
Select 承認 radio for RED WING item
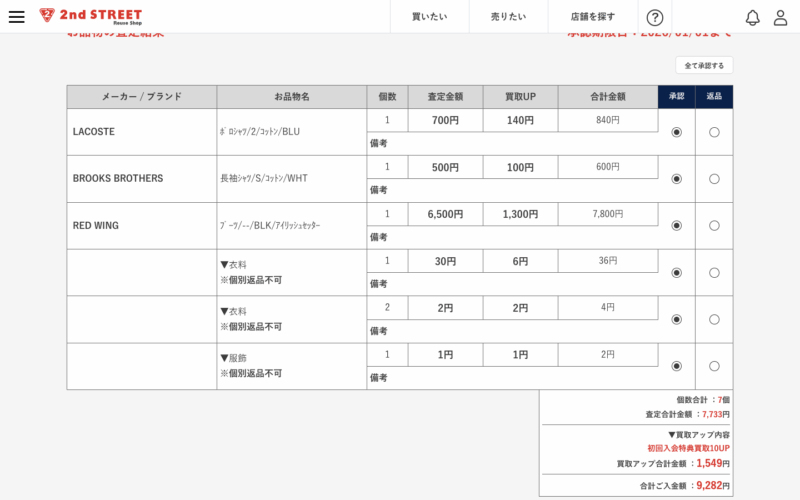677,226
